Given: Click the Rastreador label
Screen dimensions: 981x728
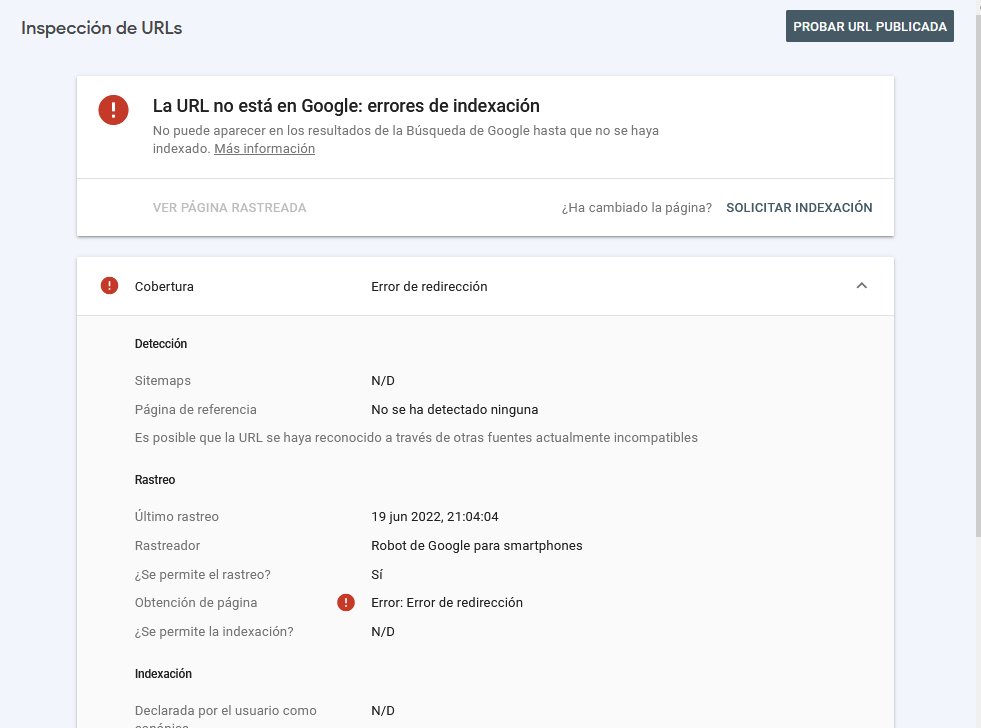Looking at the screenshot, I should pos(167,545).
